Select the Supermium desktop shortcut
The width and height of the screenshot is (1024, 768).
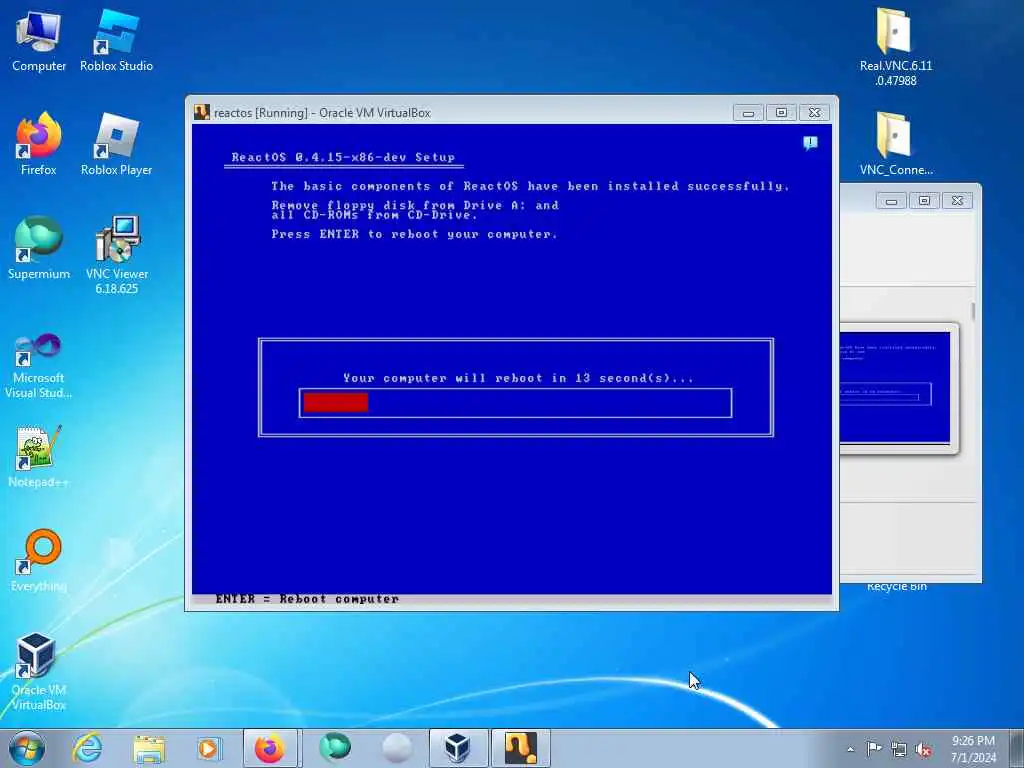pyautogui.click(x=39, y=248)
